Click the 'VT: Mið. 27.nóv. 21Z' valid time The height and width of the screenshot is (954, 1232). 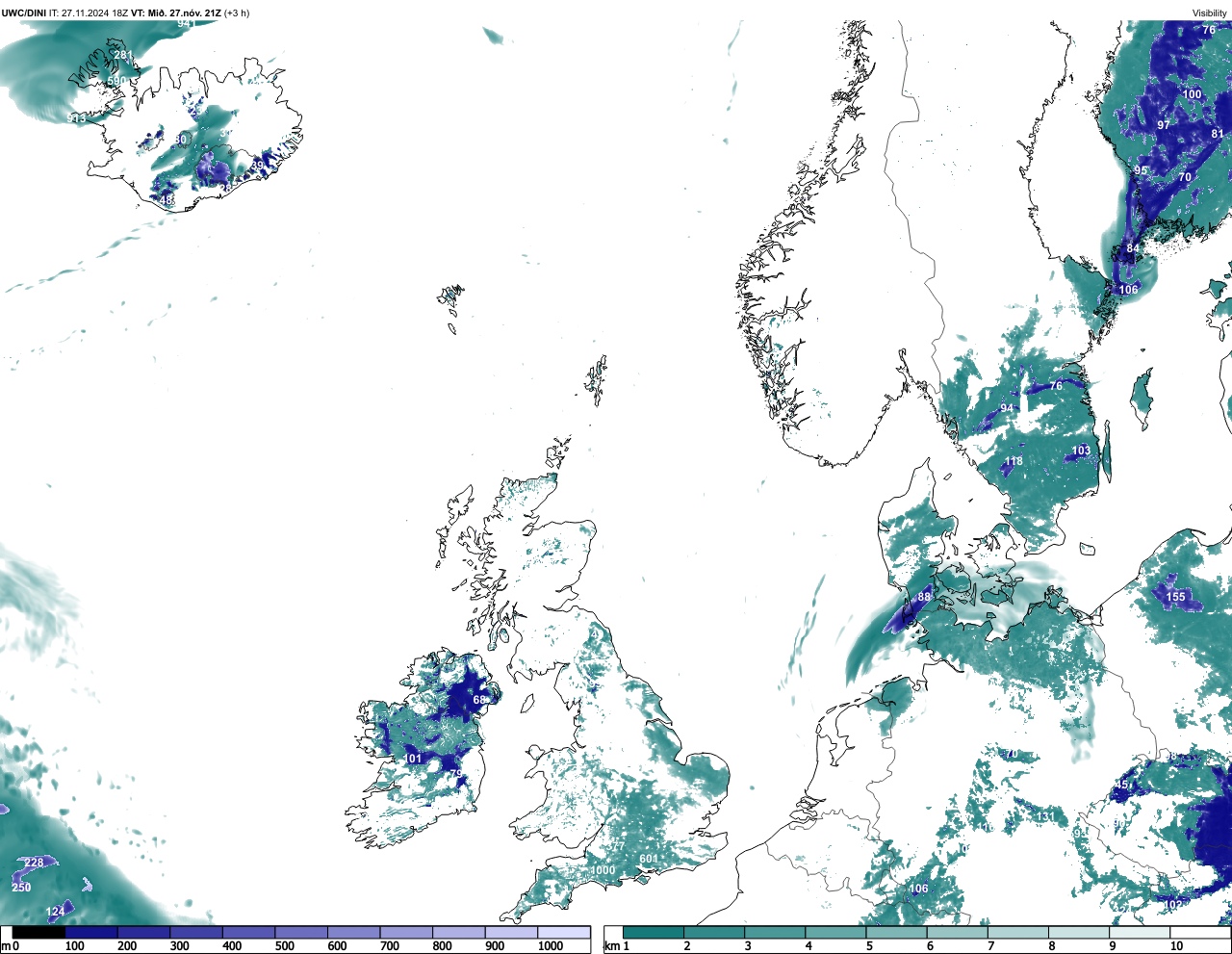[x=175, y=13]
